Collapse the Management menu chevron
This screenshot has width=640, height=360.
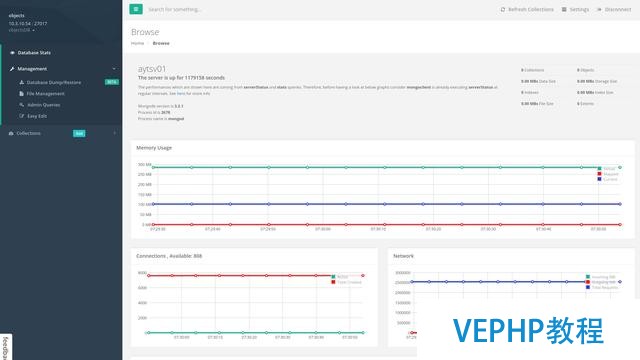tap(114, 69)
